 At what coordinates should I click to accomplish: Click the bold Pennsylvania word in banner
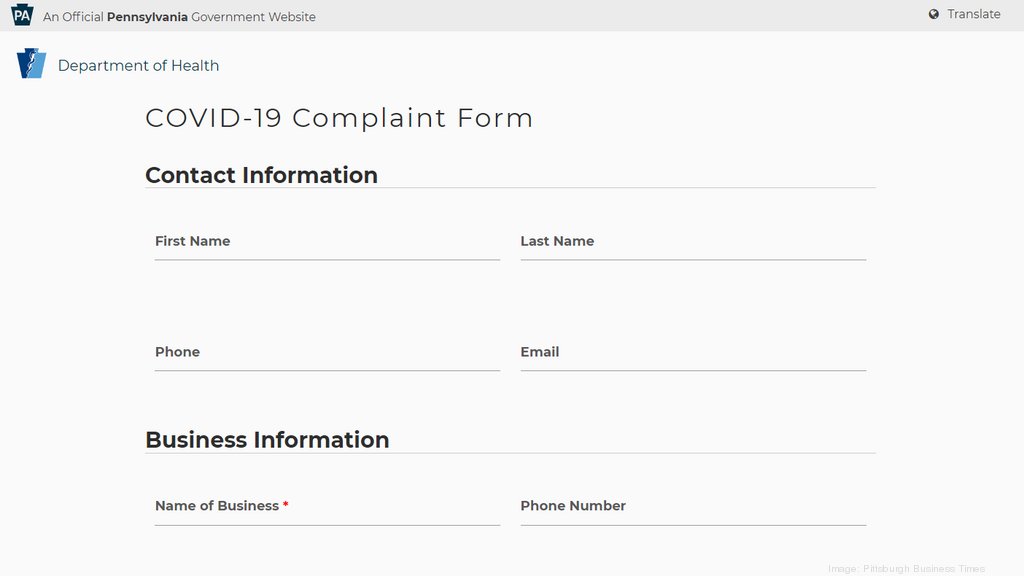[147, 17]
